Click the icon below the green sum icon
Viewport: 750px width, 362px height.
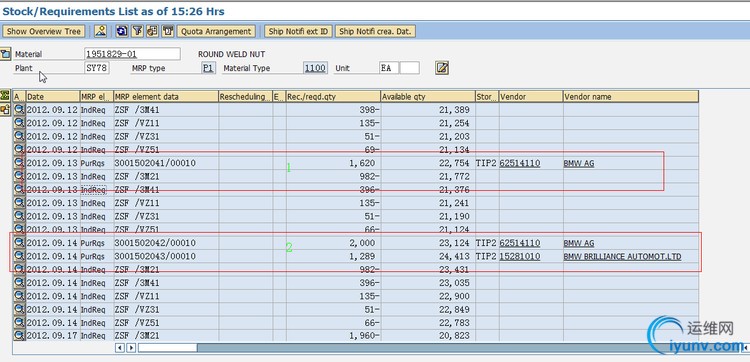click(x=5, y=110)
